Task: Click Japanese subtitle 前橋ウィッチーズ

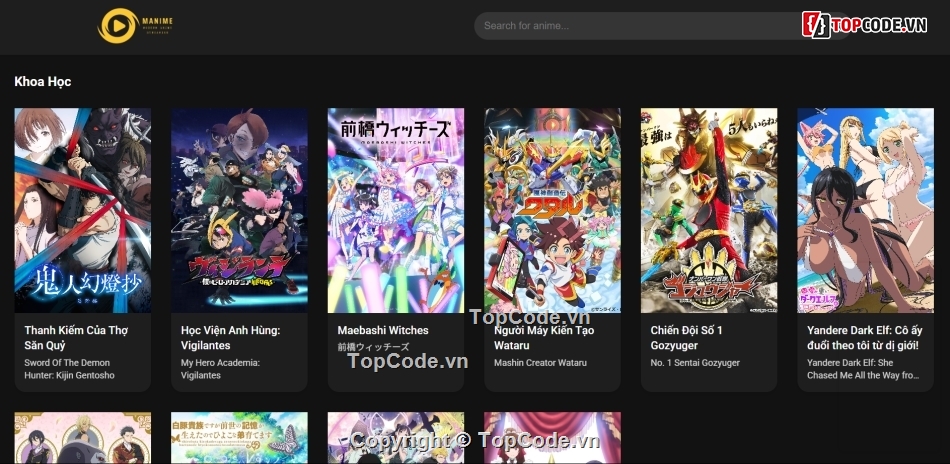Action: click(373, 347)
